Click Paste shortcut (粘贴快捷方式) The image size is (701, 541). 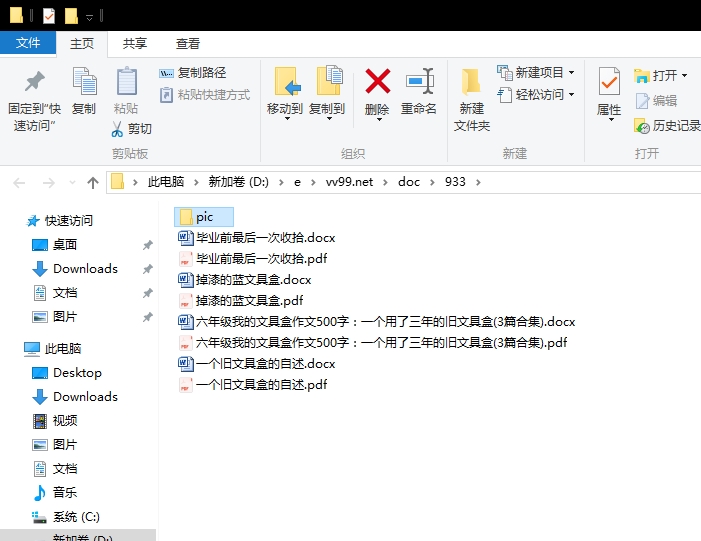click(x=205, y=95)
